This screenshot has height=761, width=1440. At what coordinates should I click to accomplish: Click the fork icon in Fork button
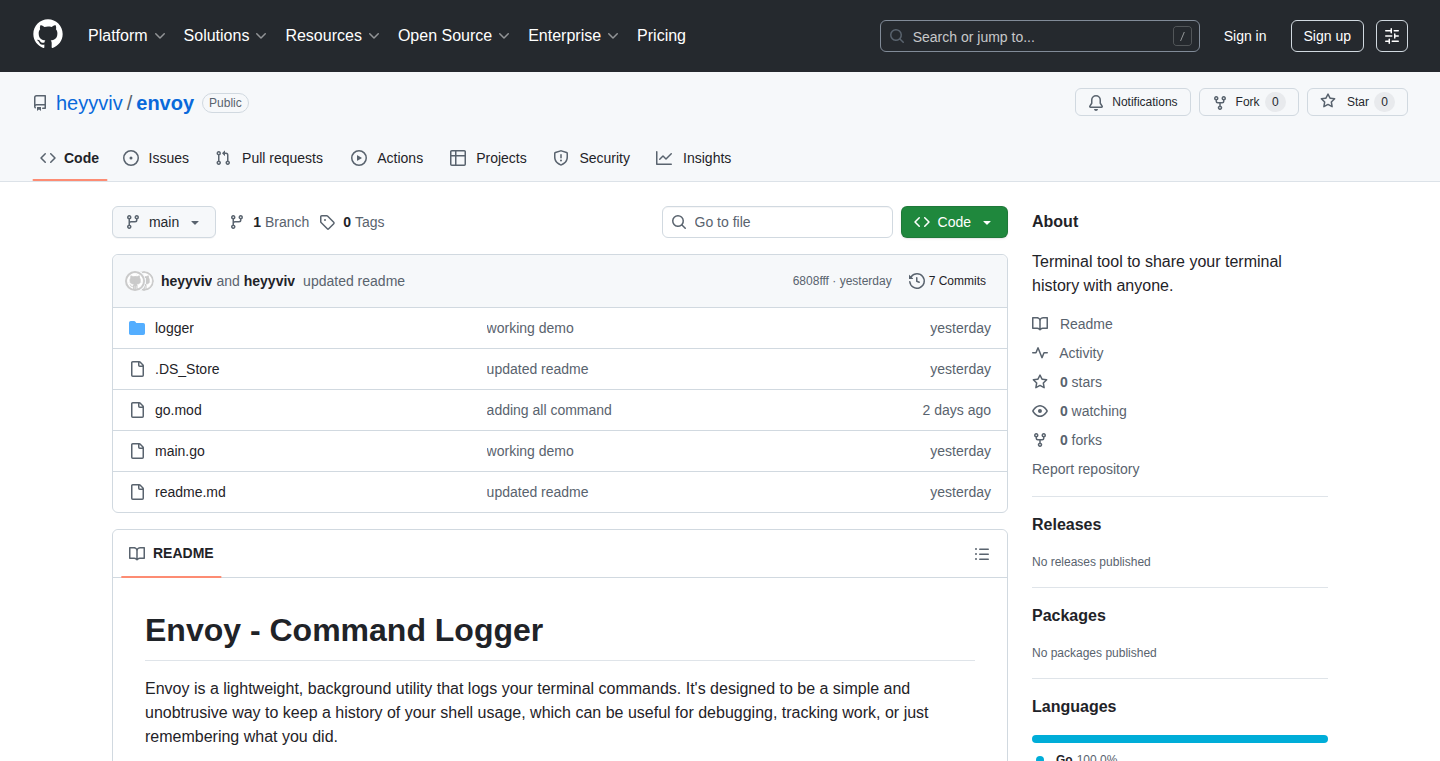pyautogui.click(x=1220, y=102)
